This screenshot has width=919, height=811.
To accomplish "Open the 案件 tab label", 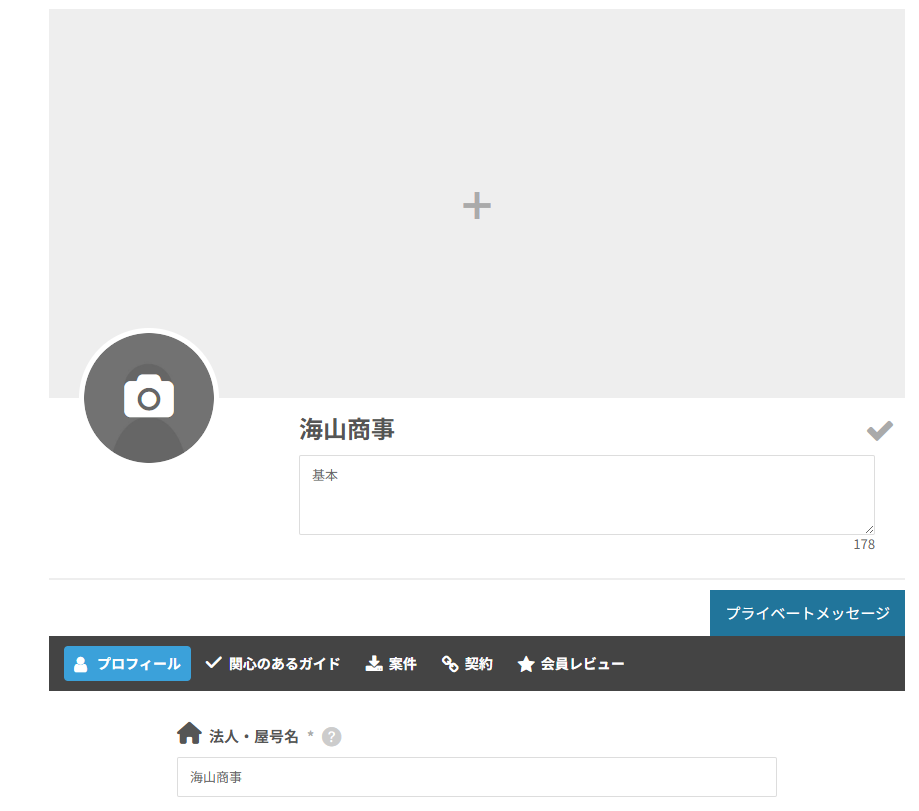I will (403, 664).
